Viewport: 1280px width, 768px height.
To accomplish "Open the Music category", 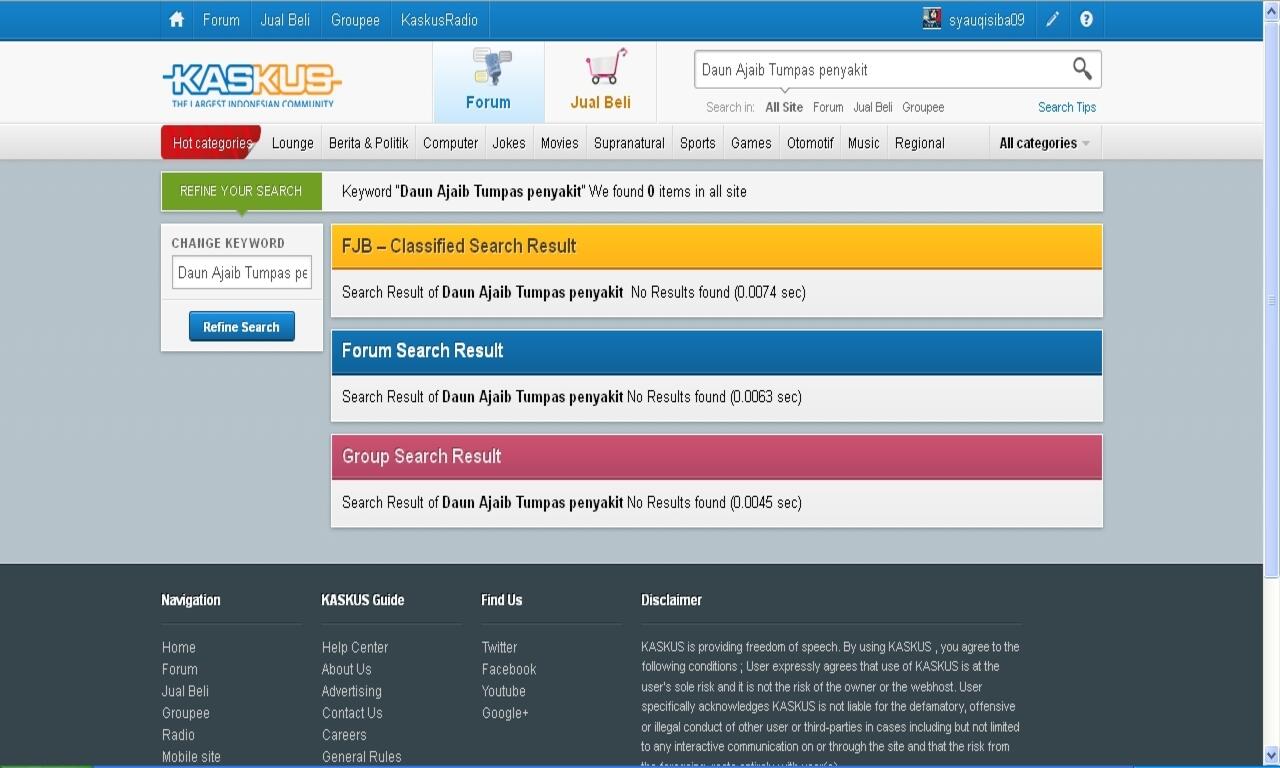I will pos(864,143).
